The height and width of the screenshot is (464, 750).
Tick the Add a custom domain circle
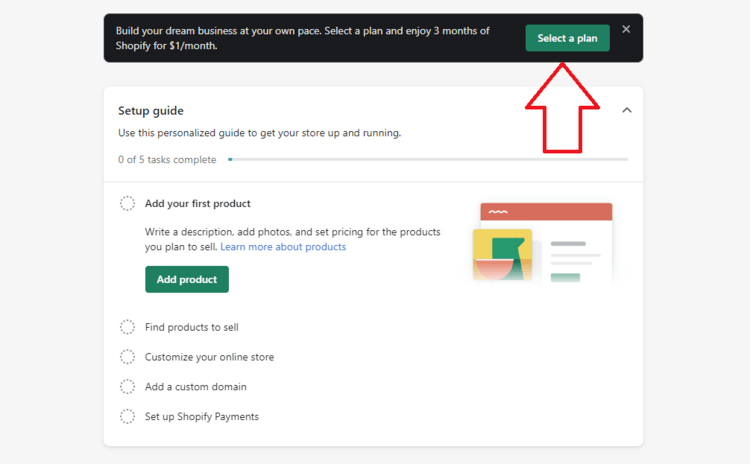(x=128, y=387)
